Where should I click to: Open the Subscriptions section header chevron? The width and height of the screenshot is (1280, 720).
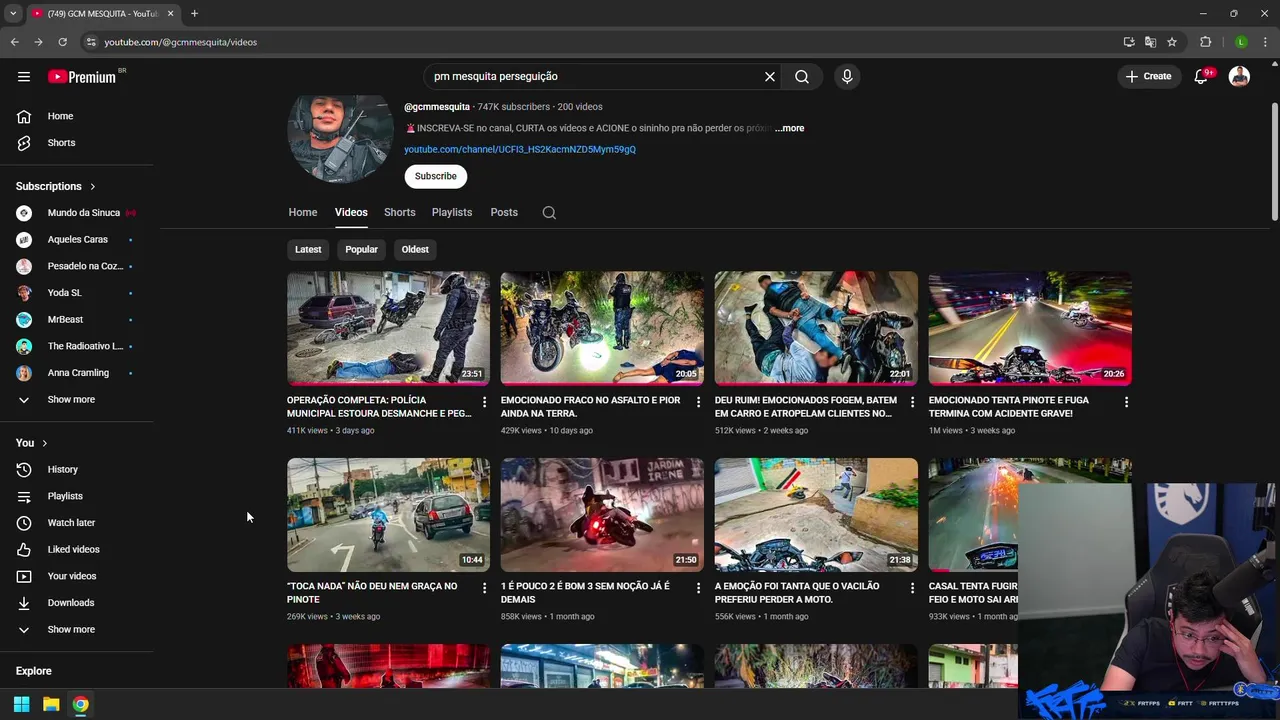[x=93, y=186]
